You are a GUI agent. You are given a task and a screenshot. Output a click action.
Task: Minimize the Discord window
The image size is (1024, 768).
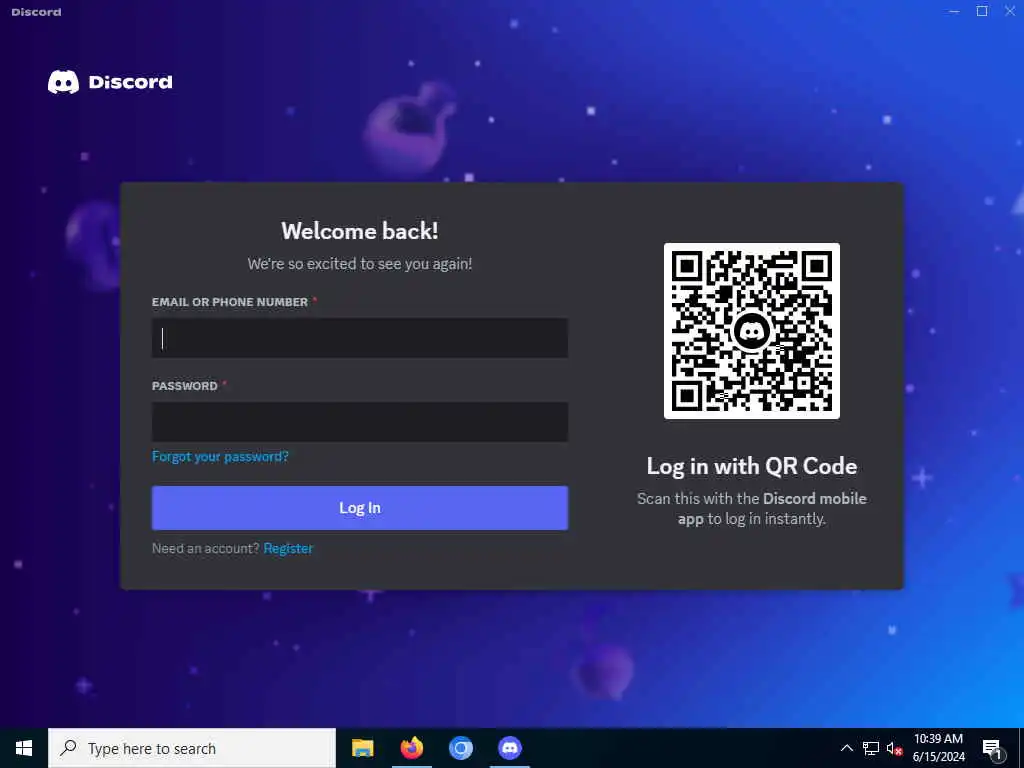[954, 11]
